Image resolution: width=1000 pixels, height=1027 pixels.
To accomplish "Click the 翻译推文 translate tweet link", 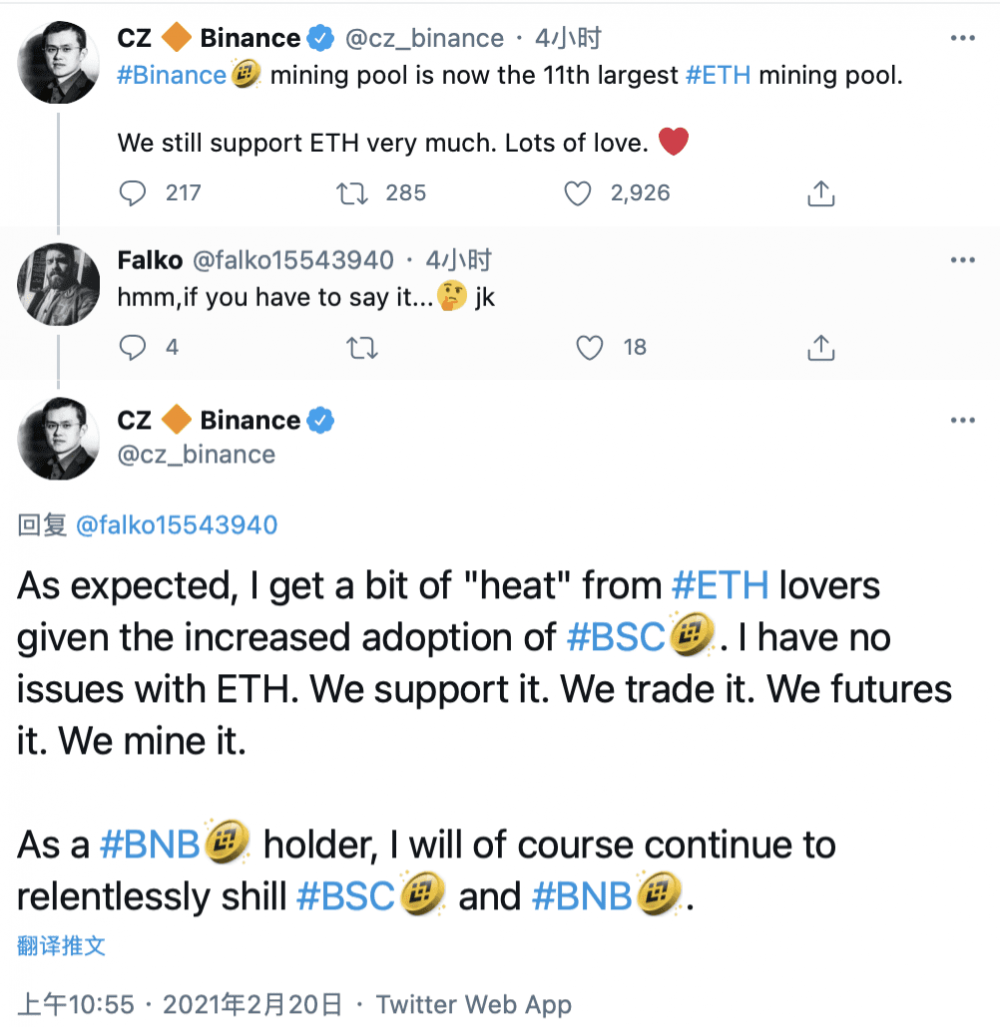I will coord(61,946).
